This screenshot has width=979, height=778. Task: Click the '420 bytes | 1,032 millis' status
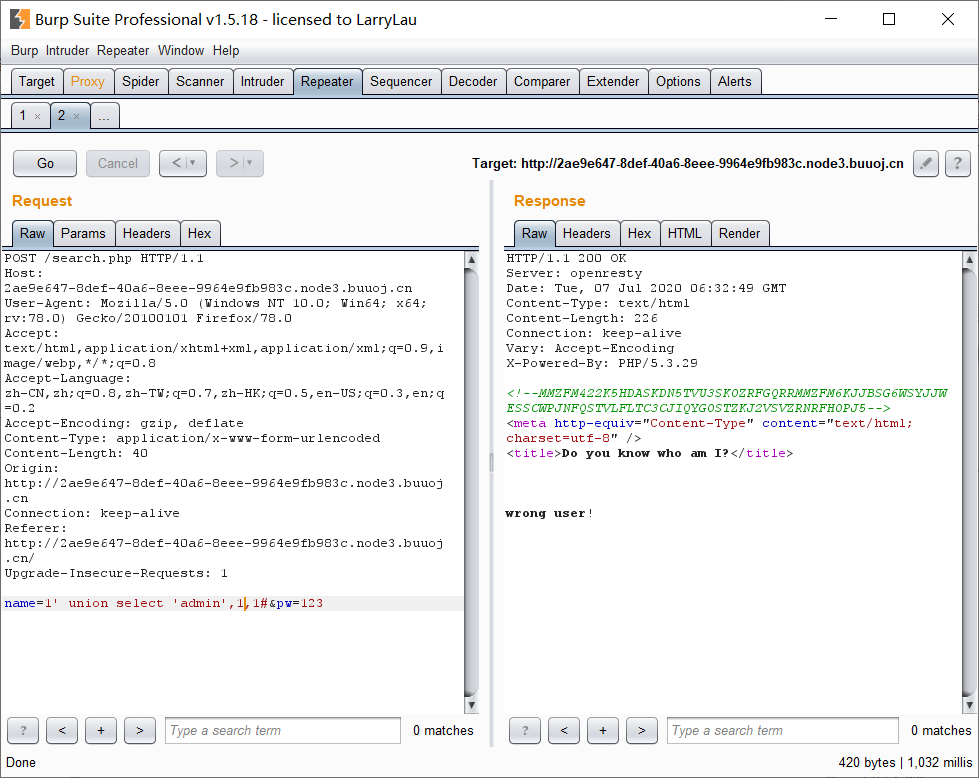click(905, 763)
